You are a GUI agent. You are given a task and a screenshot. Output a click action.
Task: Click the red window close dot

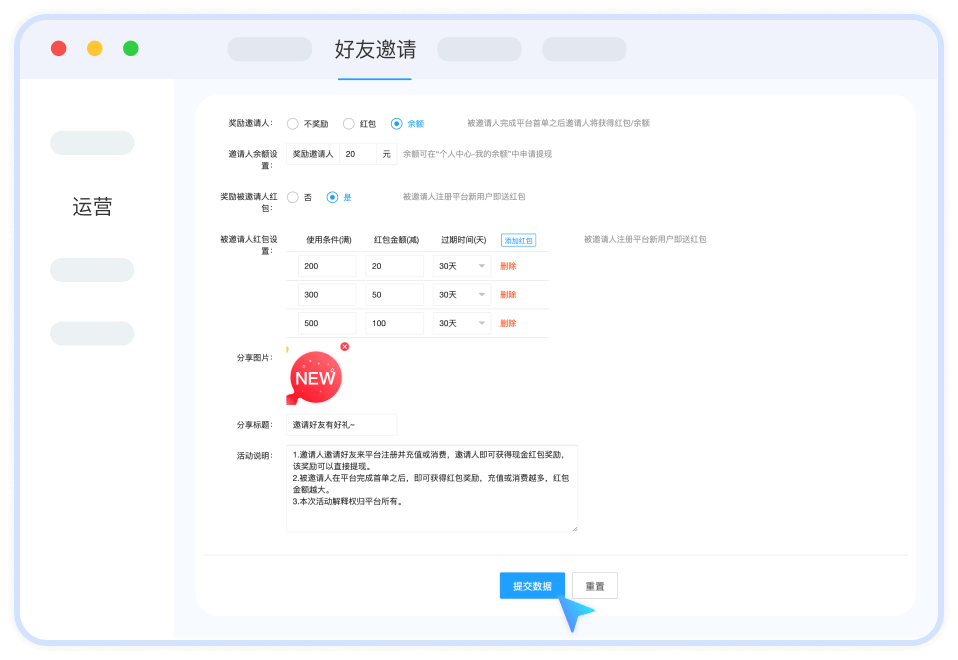(59, 48)
